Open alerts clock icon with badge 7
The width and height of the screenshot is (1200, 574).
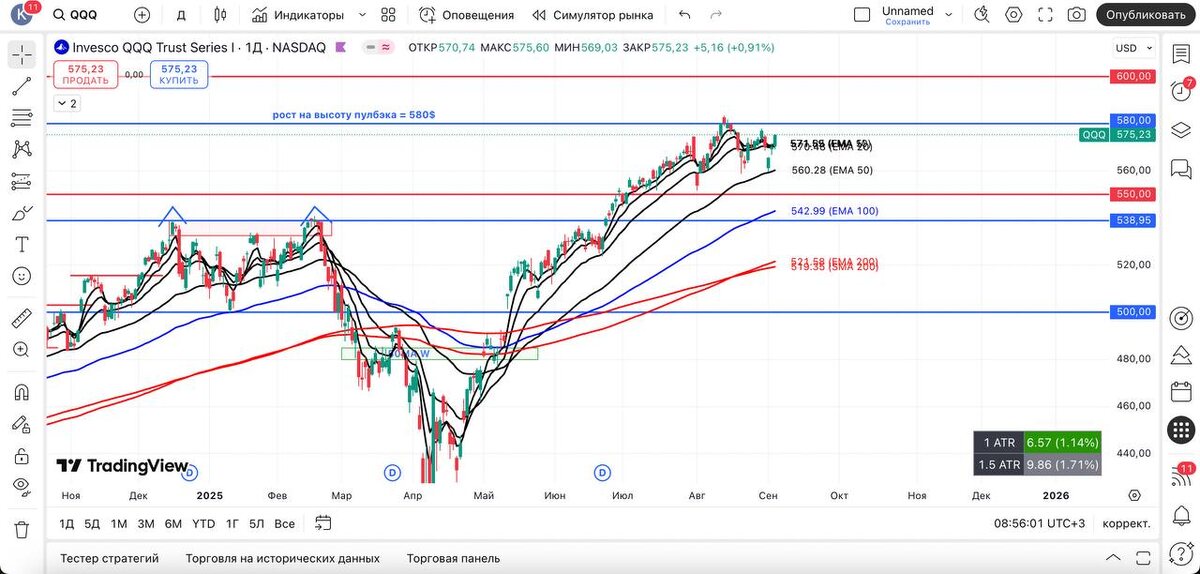click(1181, 93)
